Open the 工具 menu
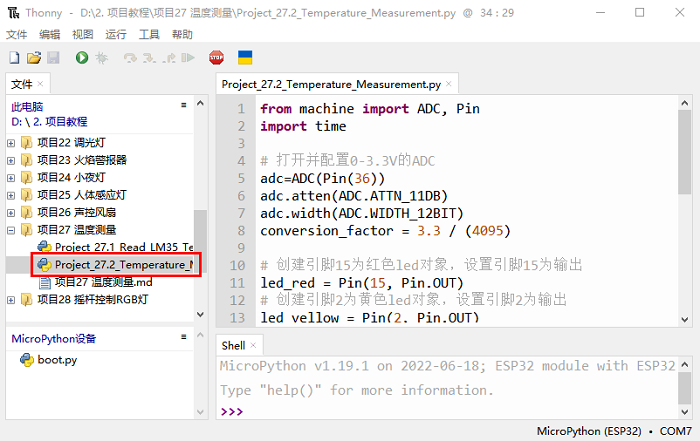 (149, 34)
